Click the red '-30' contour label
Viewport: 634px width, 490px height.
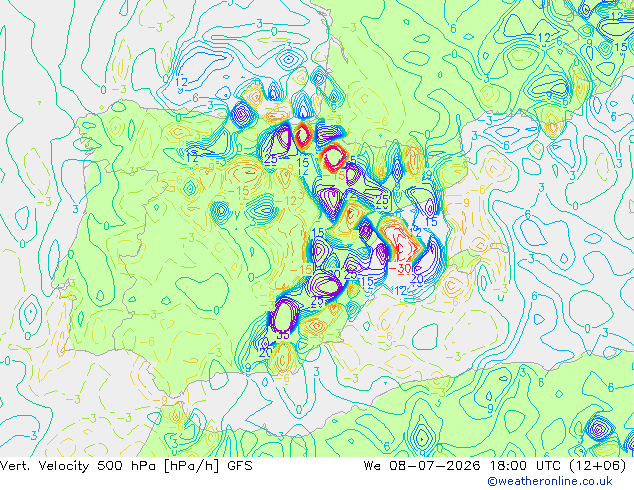pyautogui.click(x=399, y=268)
